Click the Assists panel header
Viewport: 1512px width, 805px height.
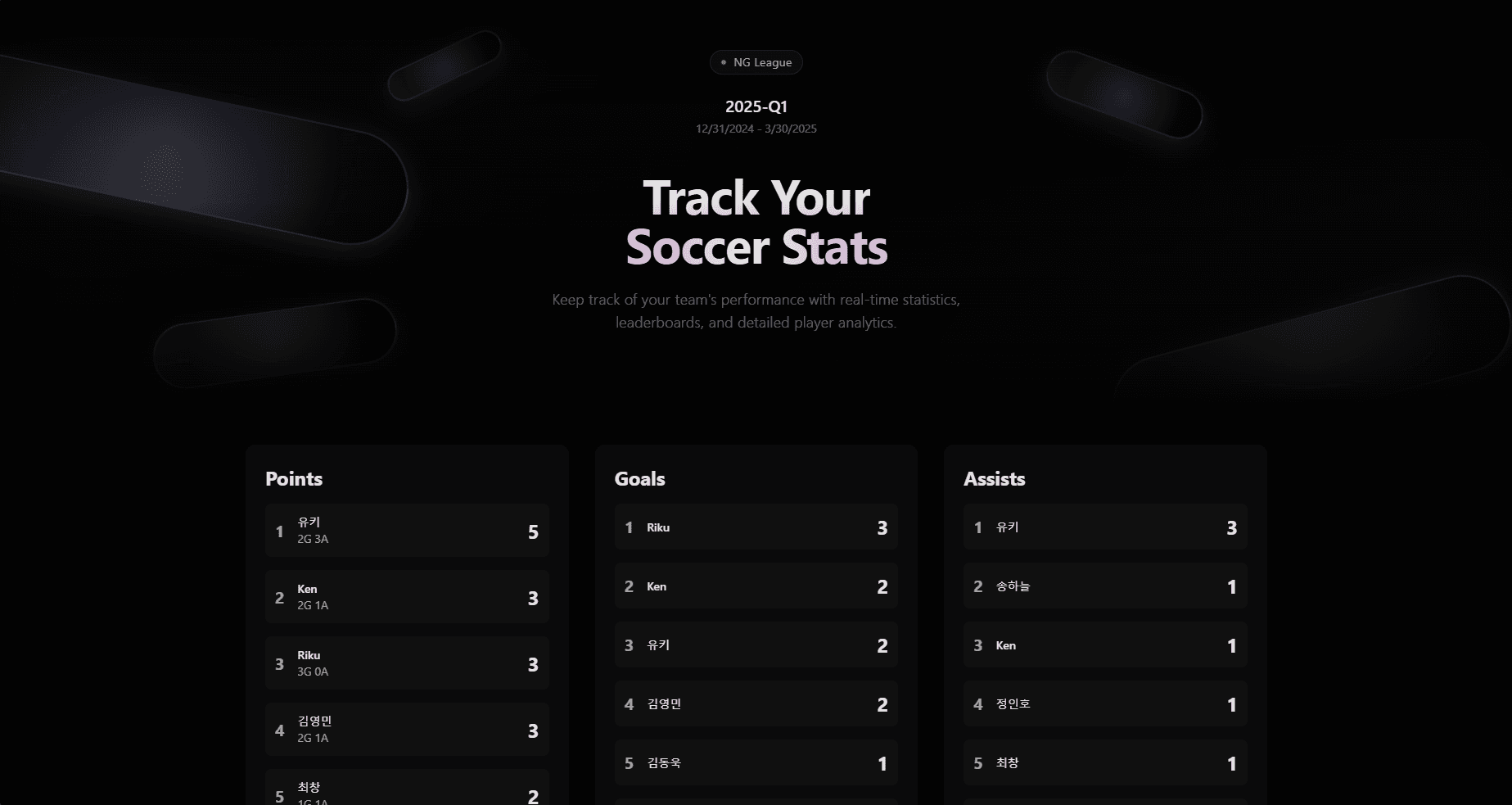[994, 479]
